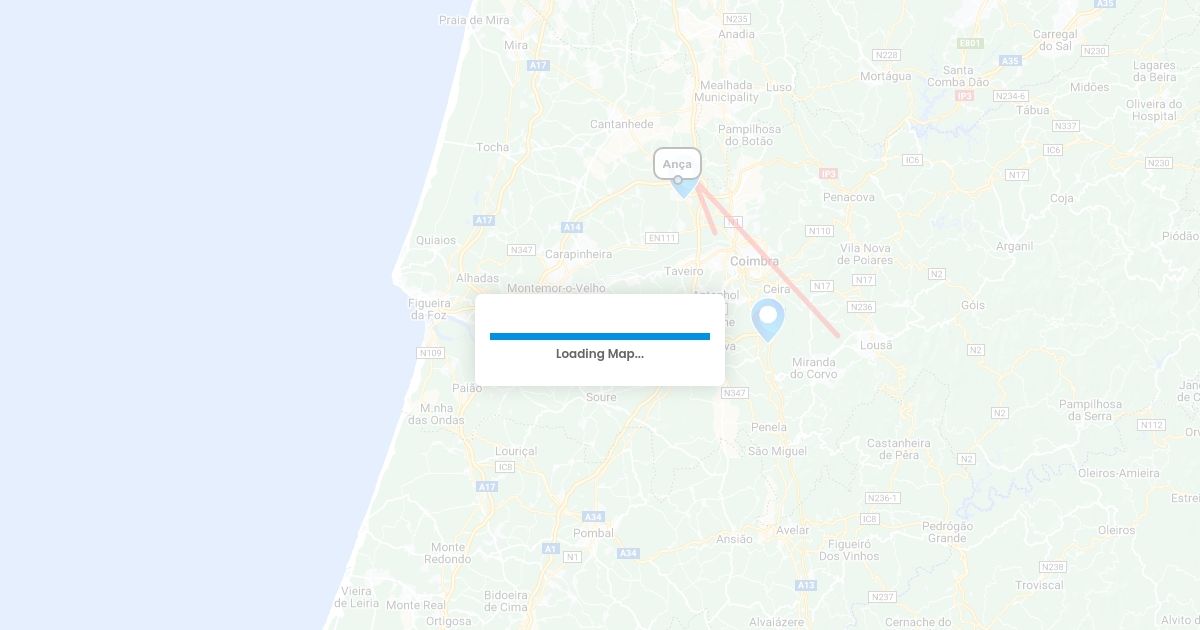Click the Pombal town label

pos(593,533)
